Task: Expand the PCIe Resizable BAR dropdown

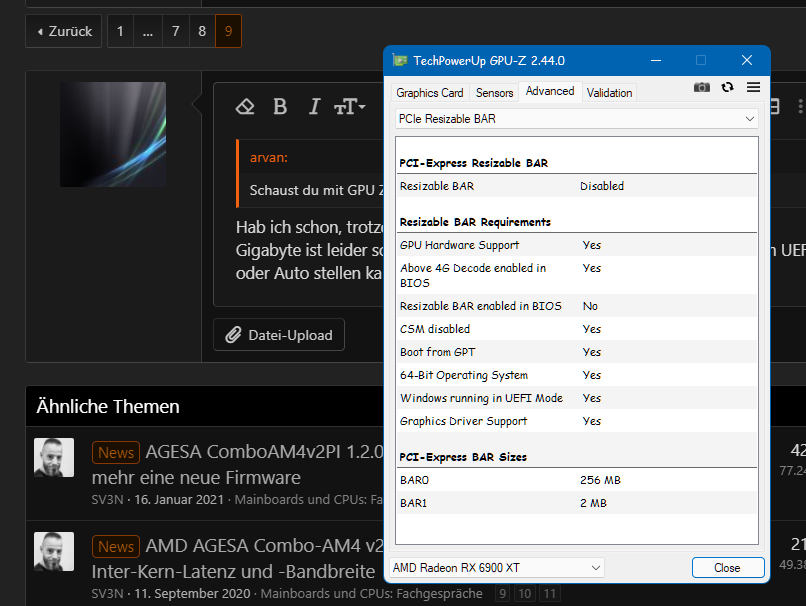Action: 577,119
